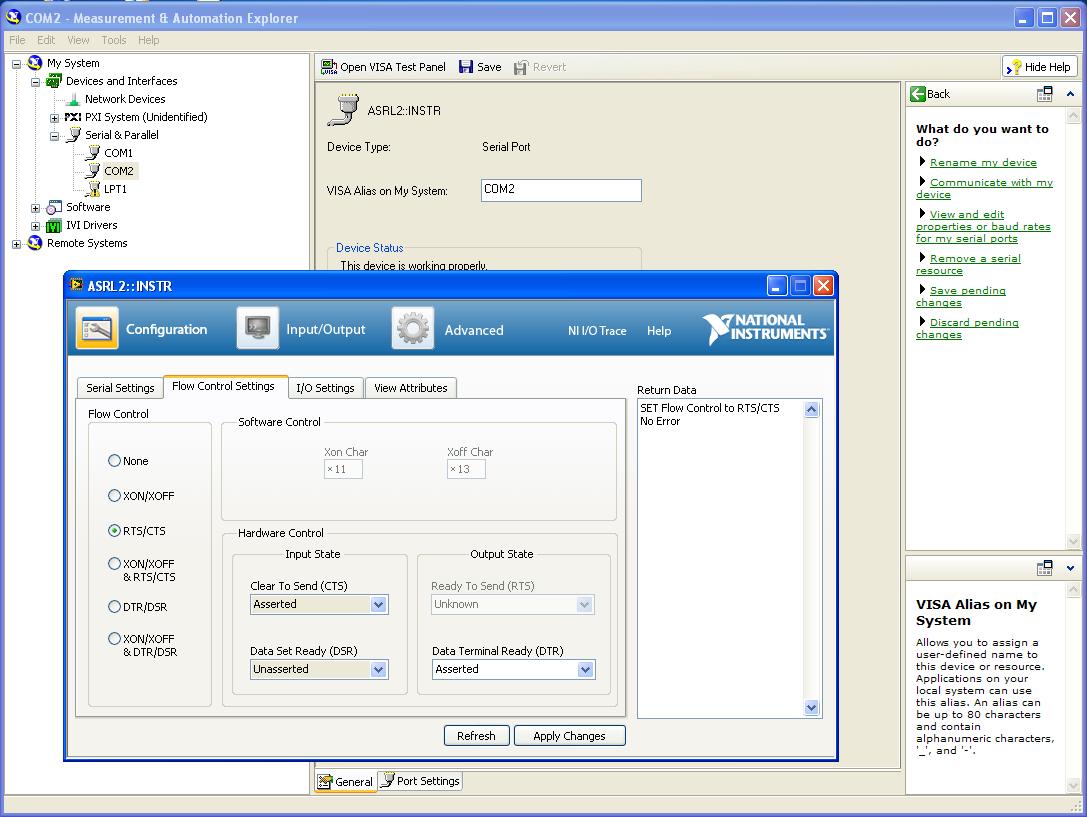Open the Data Terminal Ready (DTR) dropdown
Image resolution: width=1087 pixels, height=817 pixels.
[x=585, y=669]
